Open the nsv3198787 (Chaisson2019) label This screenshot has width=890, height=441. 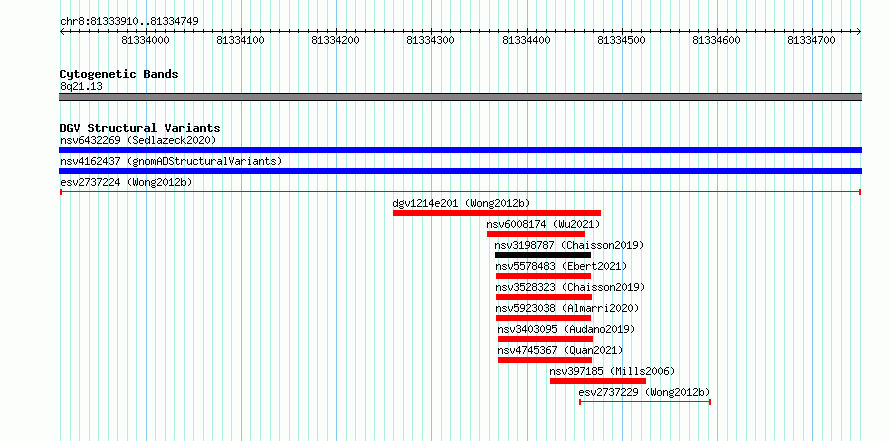pos(569,245)
